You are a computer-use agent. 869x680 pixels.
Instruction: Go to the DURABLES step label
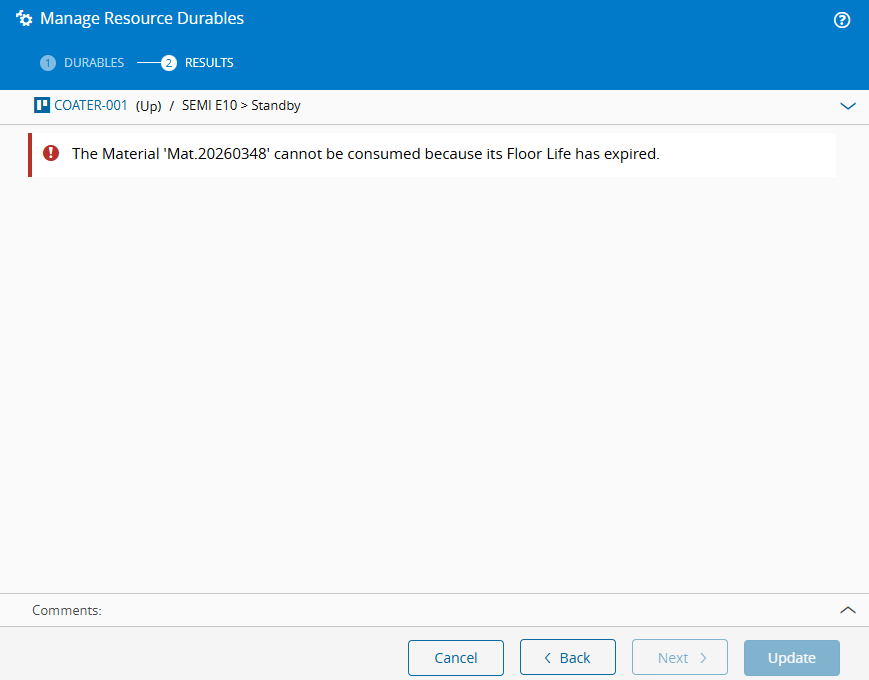pos(94,63)
